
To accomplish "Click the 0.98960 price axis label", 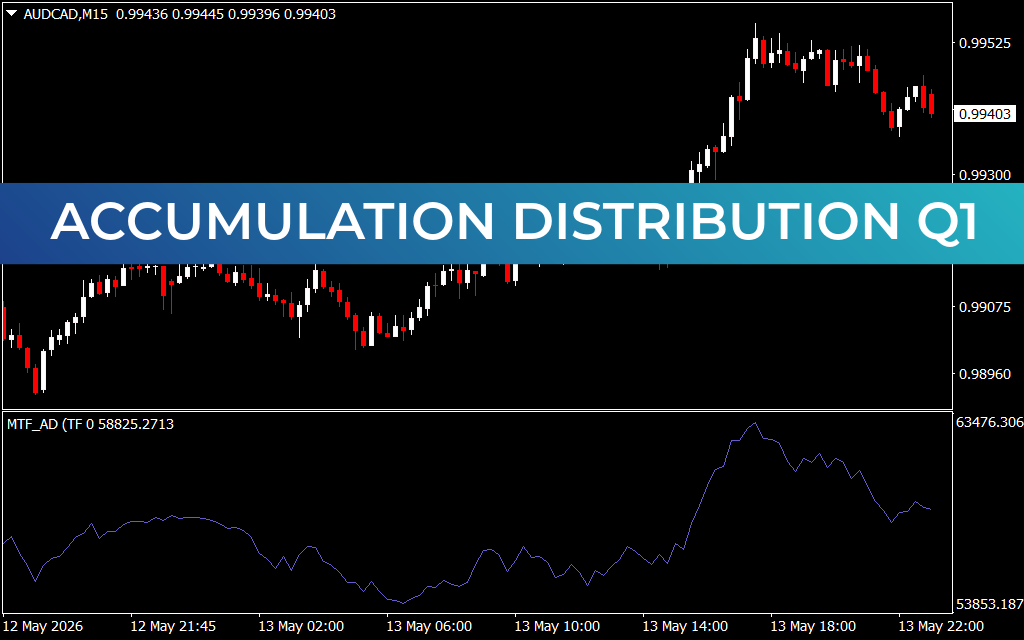I will coord(985,374).
